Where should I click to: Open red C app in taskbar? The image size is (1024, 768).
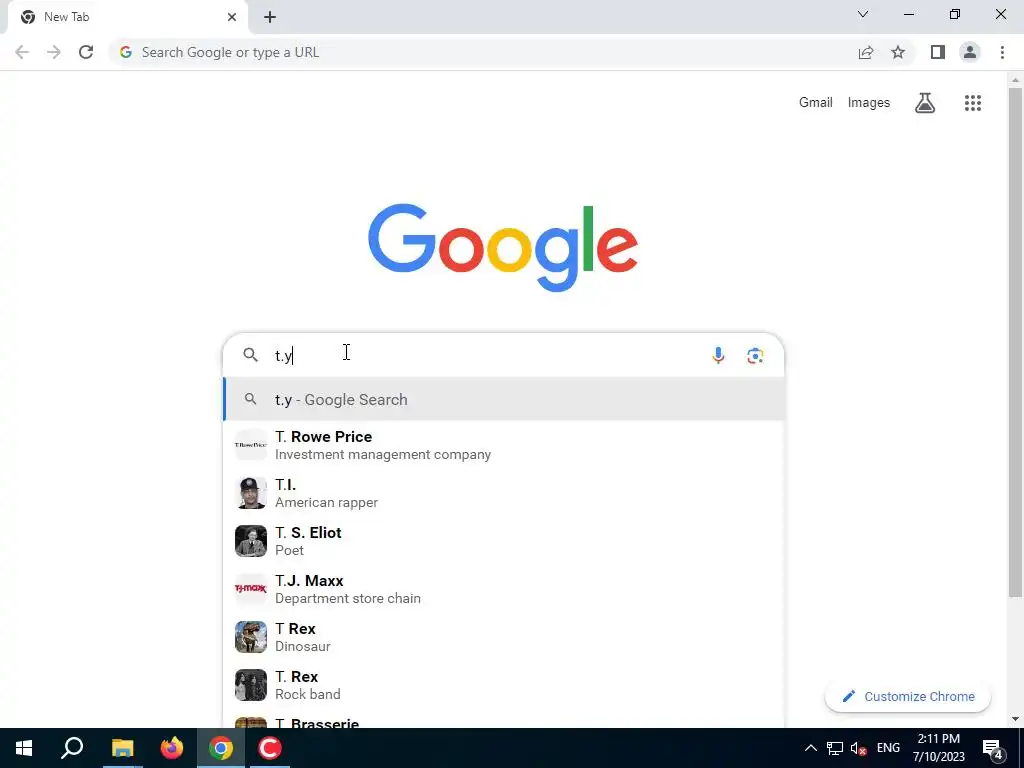tap(270, 748)
